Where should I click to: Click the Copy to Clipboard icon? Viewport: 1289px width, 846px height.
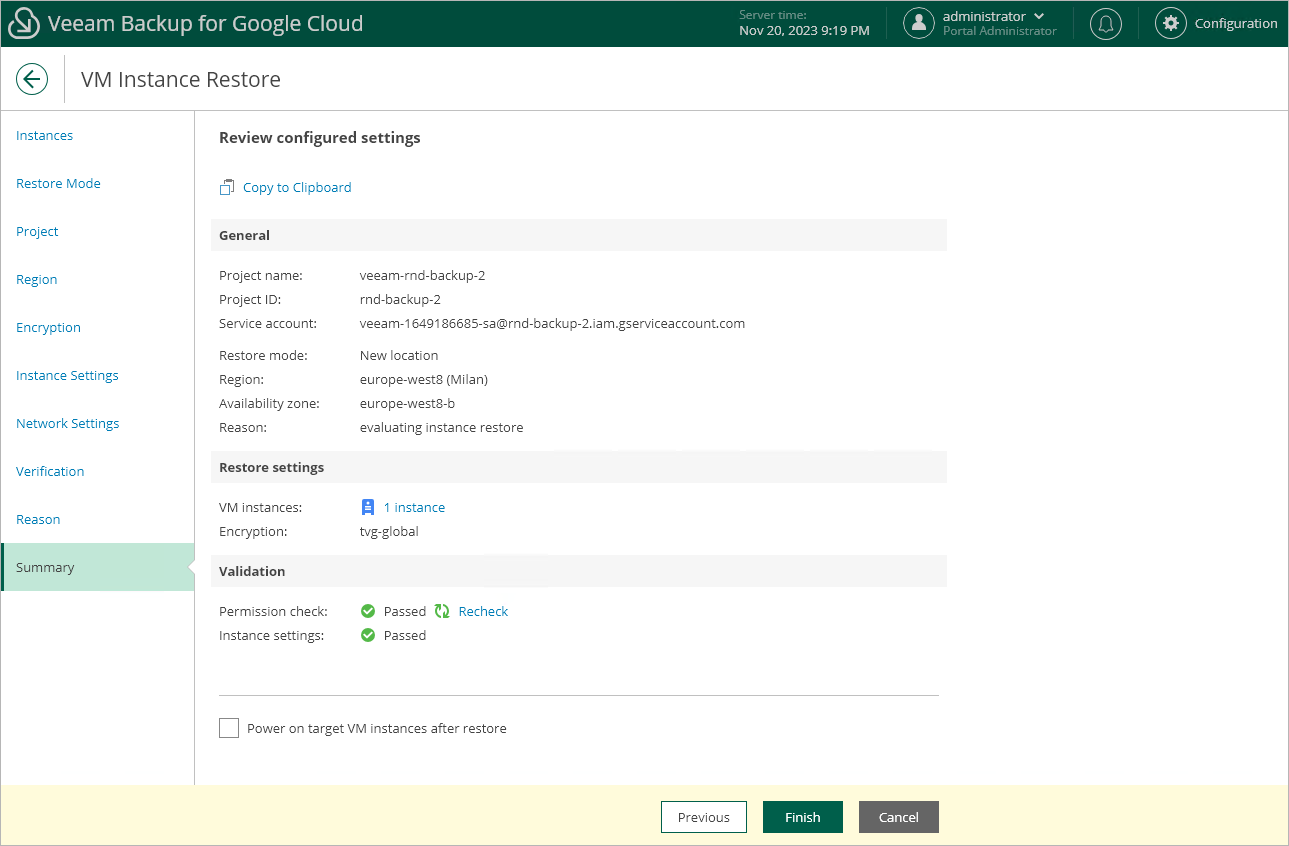point(227,187)
